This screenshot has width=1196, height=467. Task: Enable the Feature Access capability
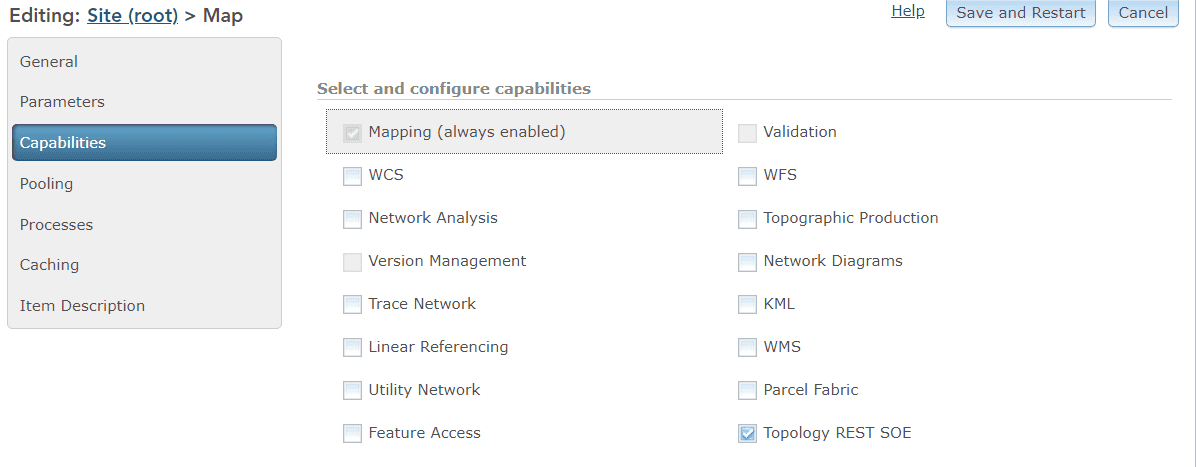coord(352,433)
